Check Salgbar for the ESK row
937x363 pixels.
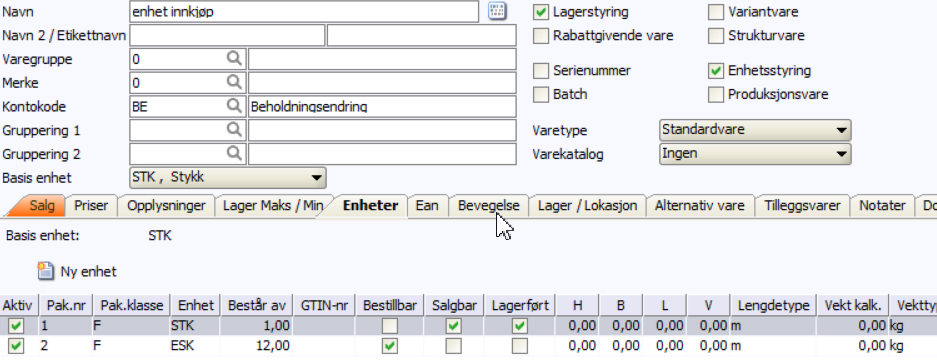pos(454,346)
